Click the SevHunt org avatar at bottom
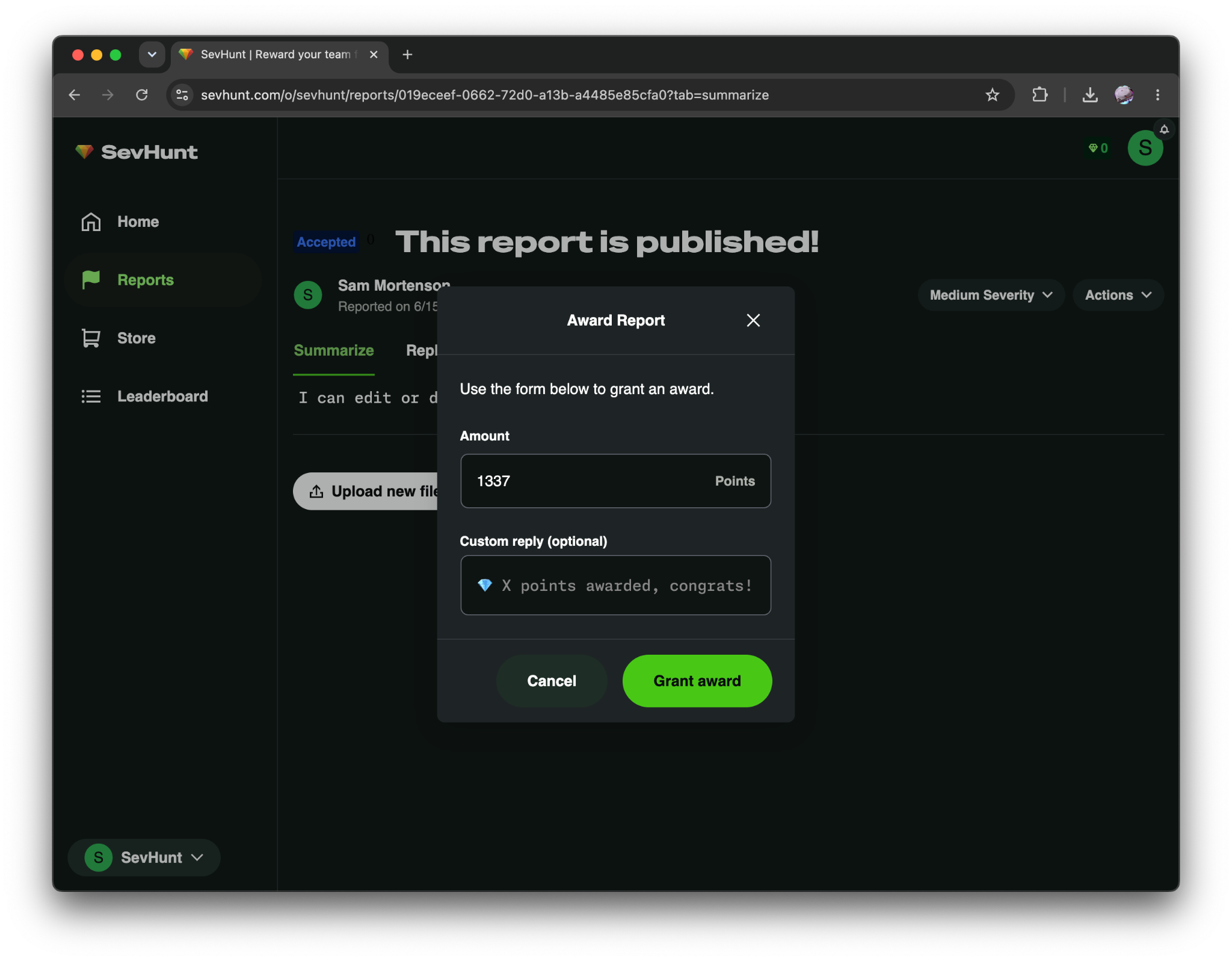The height and width of the screenshot is (961, 1232). [x=99, y=857]
